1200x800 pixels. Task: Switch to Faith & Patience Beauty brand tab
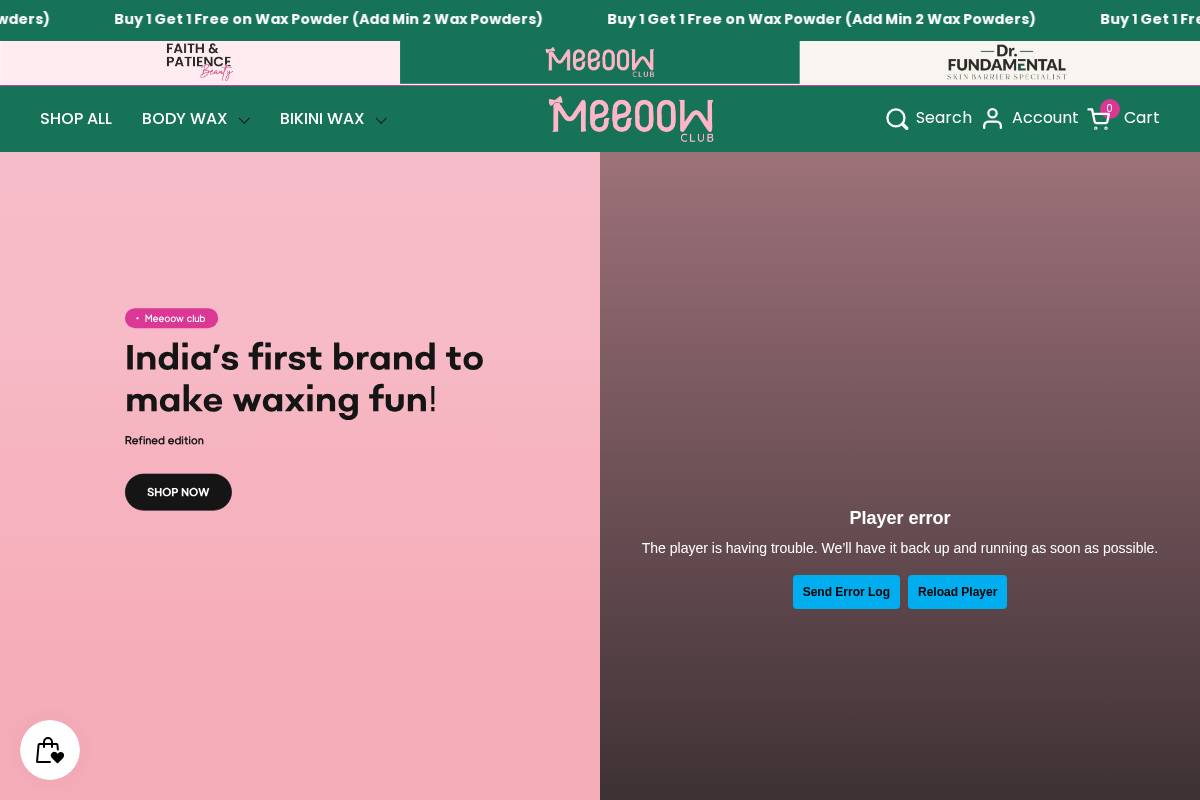point(200,62)
